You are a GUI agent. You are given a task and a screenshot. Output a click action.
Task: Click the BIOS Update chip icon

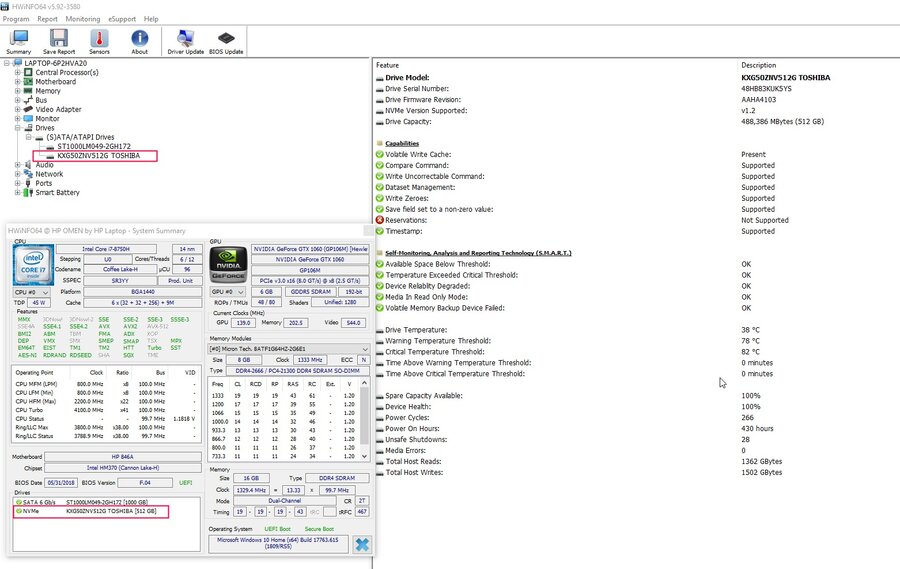tap(226, 41)
